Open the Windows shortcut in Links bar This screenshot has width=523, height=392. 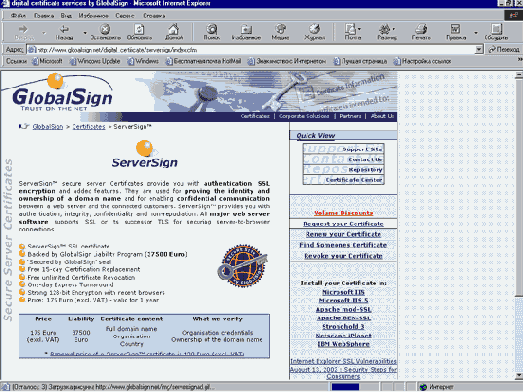click(143, 61)
